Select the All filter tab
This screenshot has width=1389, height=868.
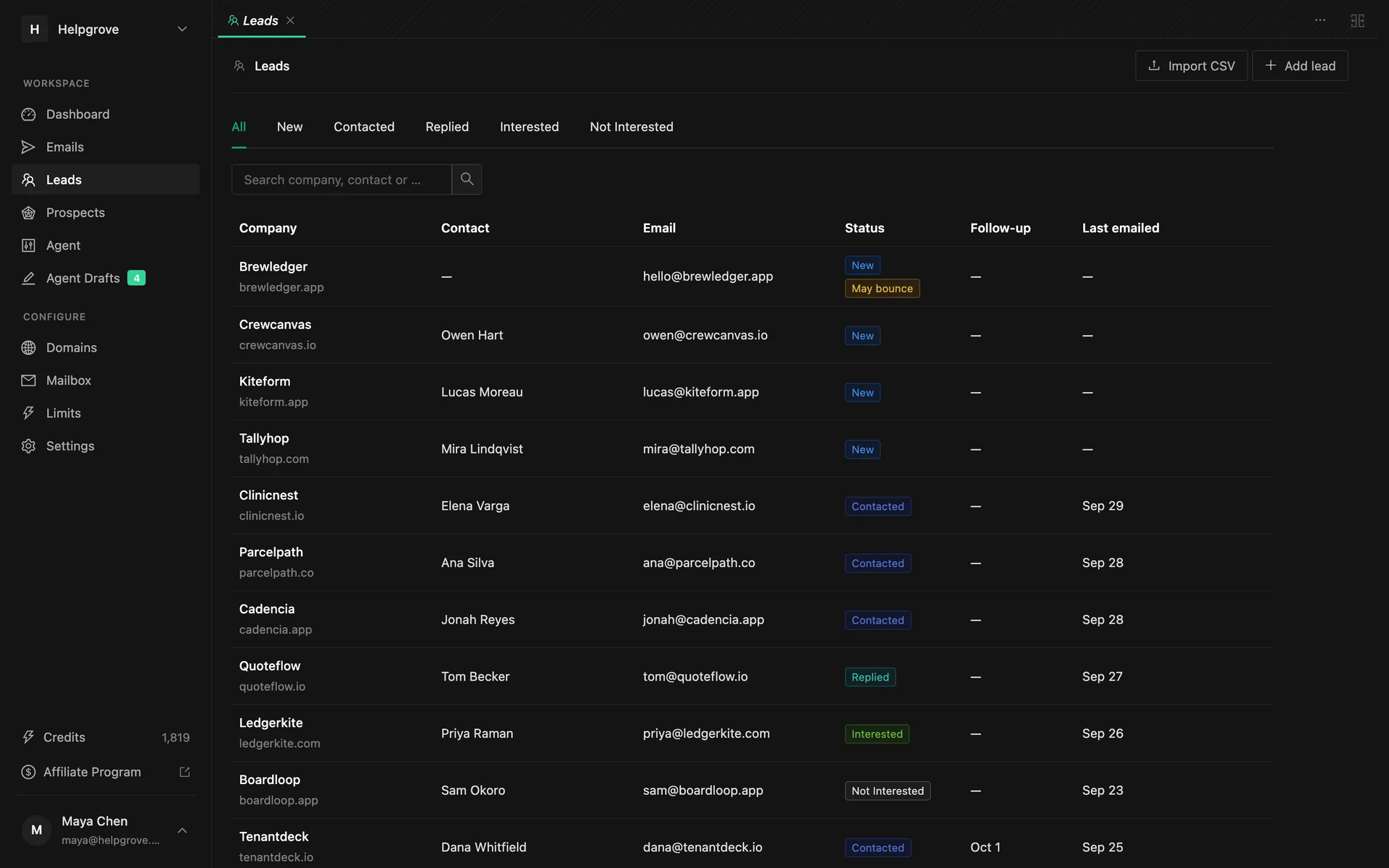click(239, 127)
